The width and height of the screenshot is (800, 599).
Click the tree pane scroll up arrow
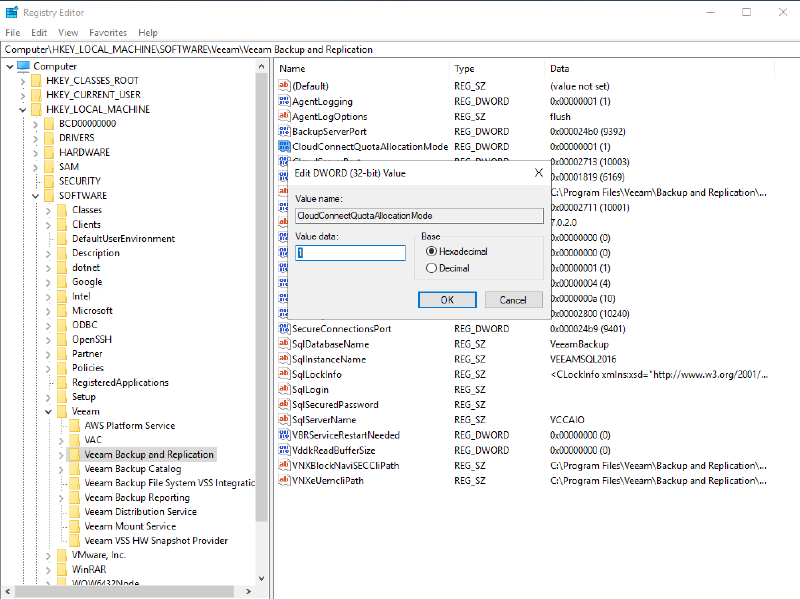(261, 66)
